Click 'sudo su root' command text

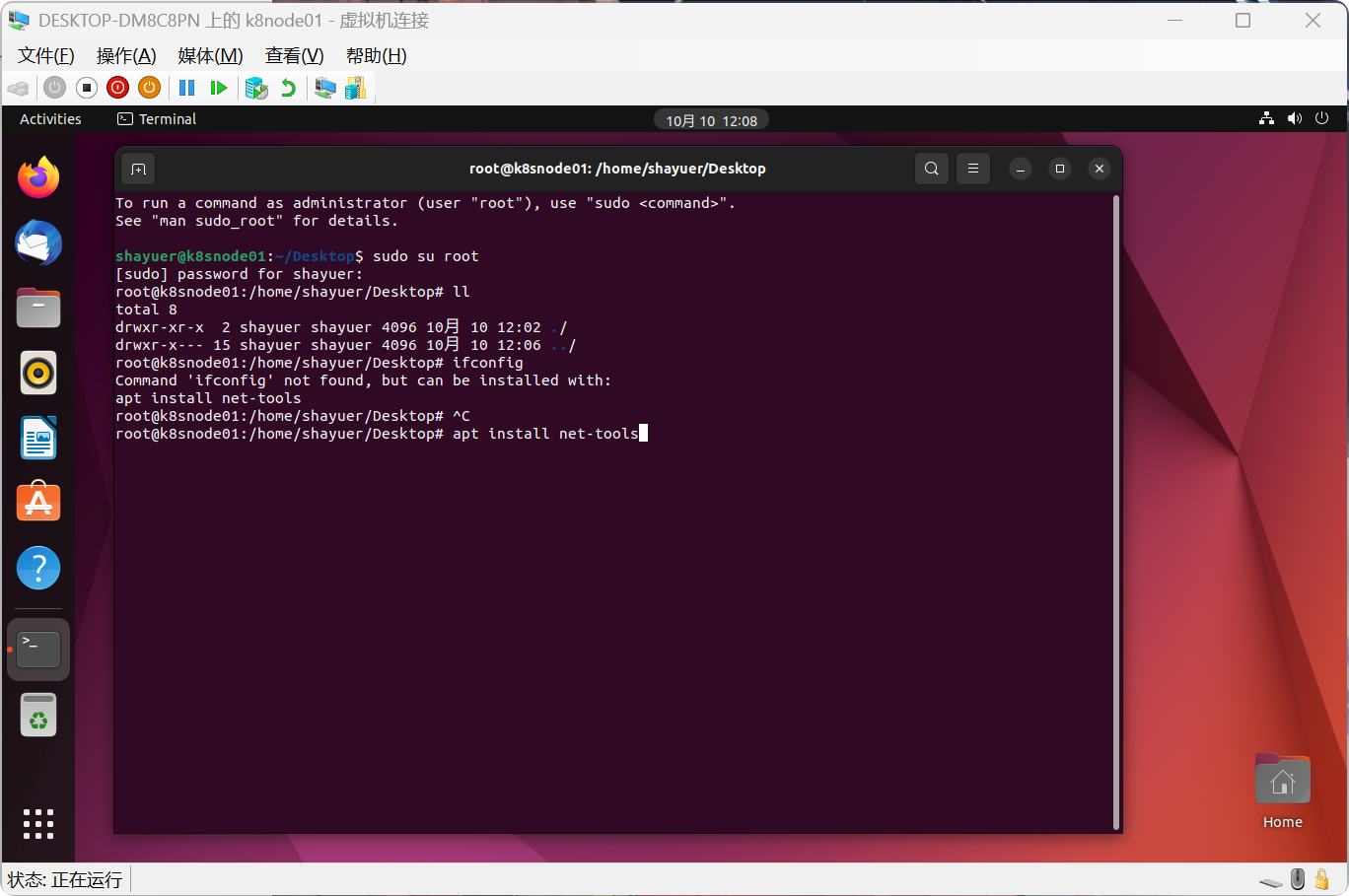426,256
